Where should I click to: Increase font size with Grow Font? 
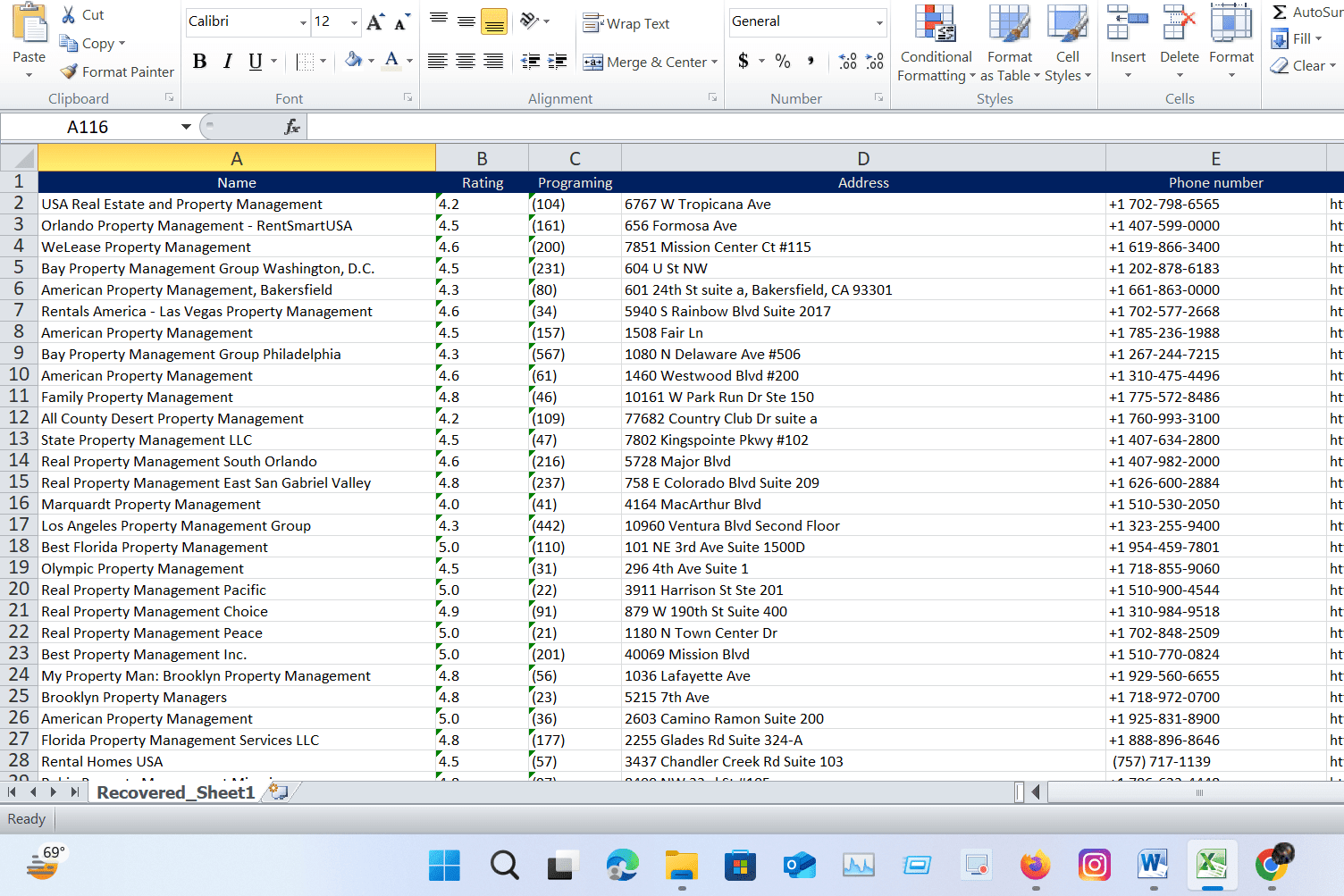pyautogui.click(x=375, y=22)
